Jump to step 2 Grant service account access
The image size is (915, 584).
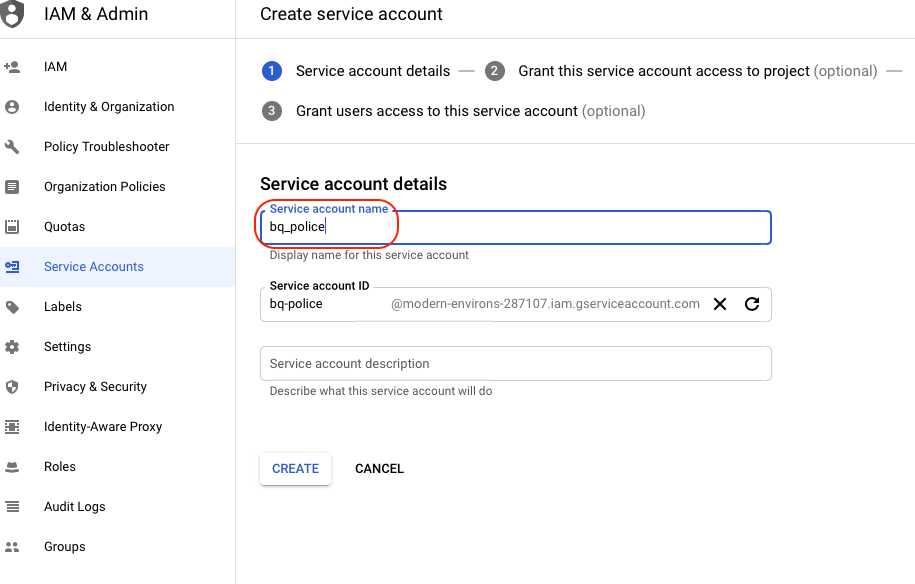click(x=664, y=71)
